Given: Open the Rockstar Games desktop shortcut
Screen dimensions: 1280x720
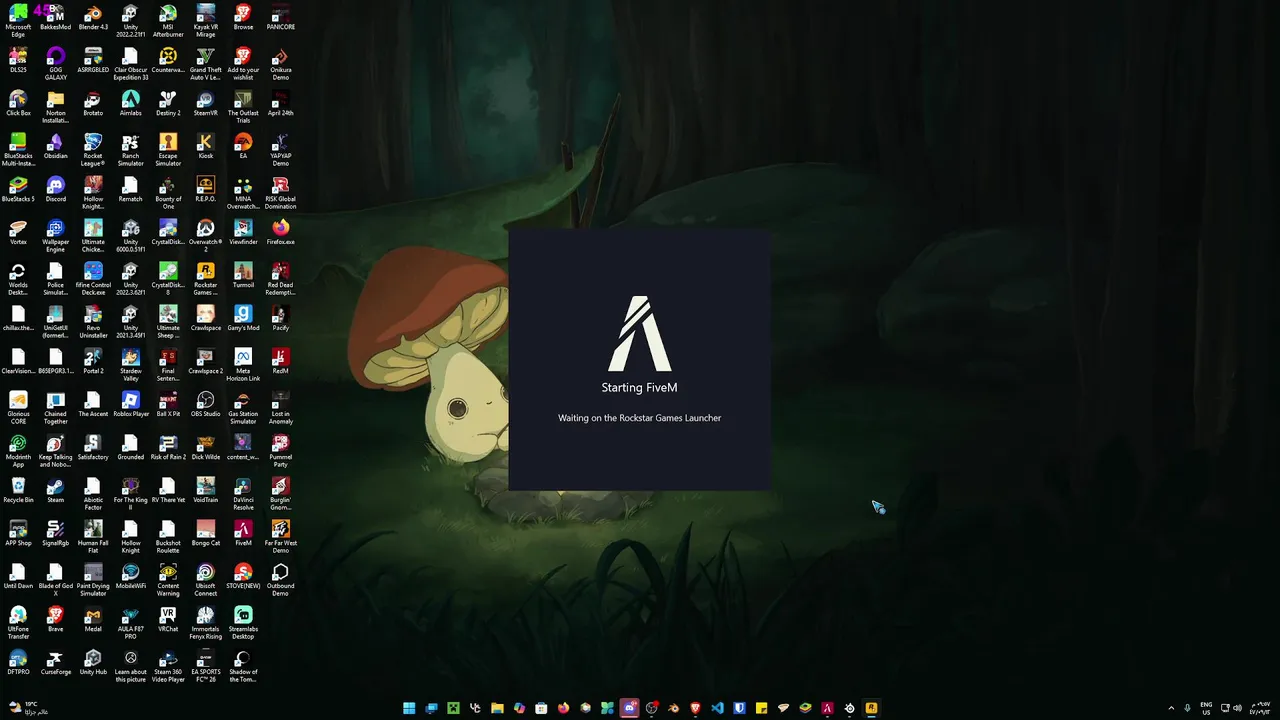Looking at the screenshot, I should (205, 278).
